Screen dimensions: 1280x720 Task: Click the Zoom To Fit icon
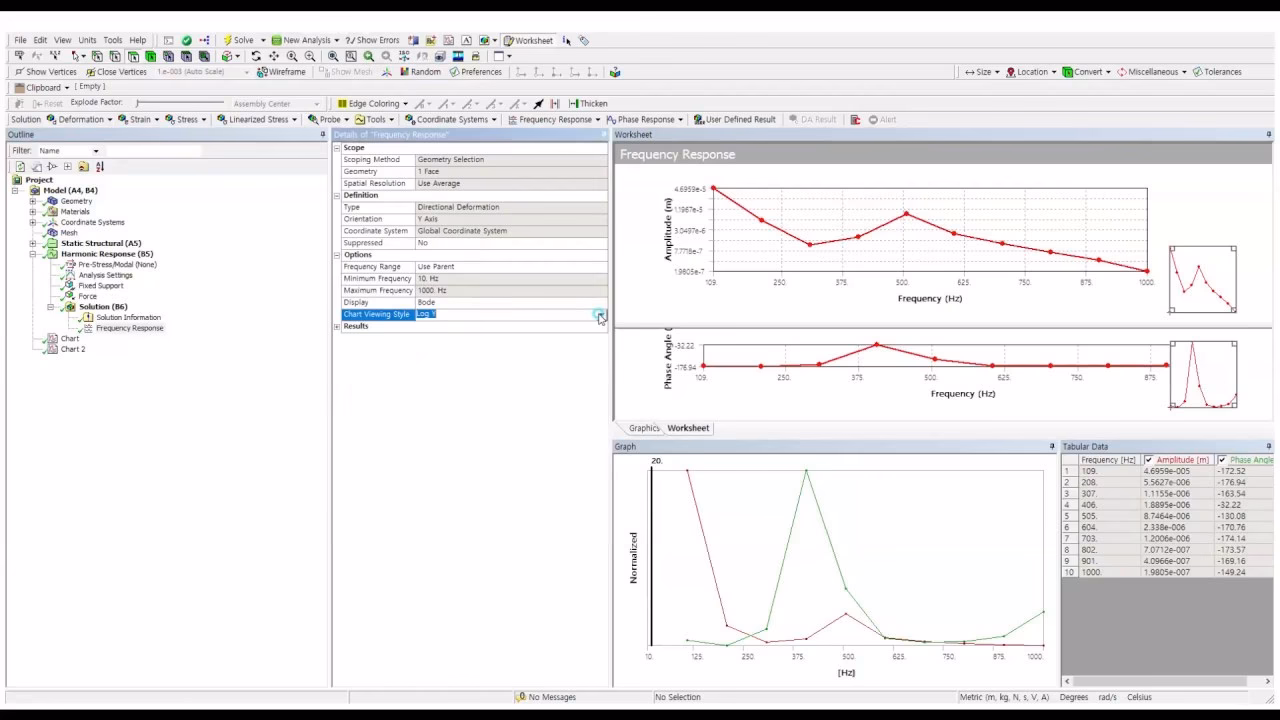[333, 57]
